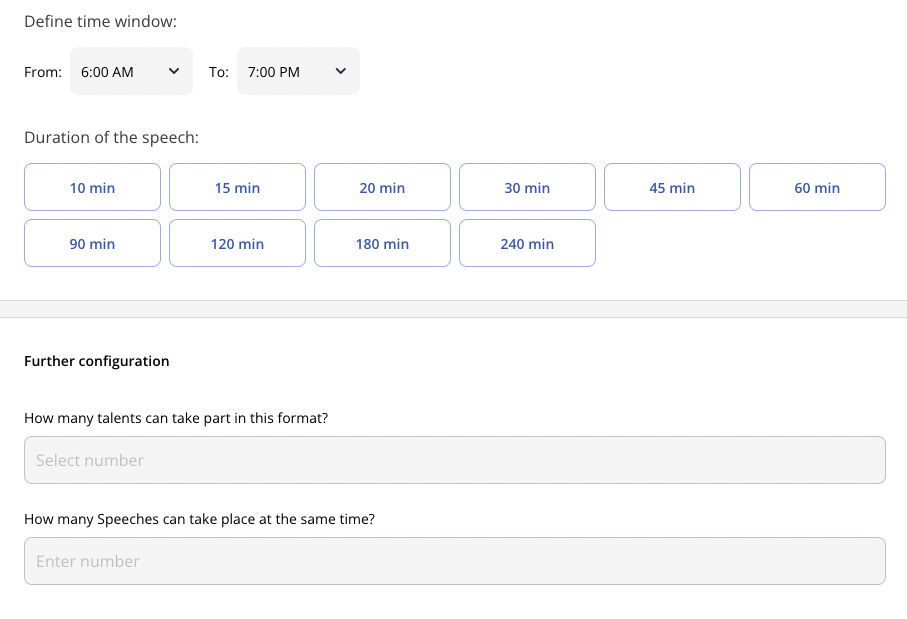907x619 pixels.
Task: Pick the 90 min duration
Action: pos(93,243)
